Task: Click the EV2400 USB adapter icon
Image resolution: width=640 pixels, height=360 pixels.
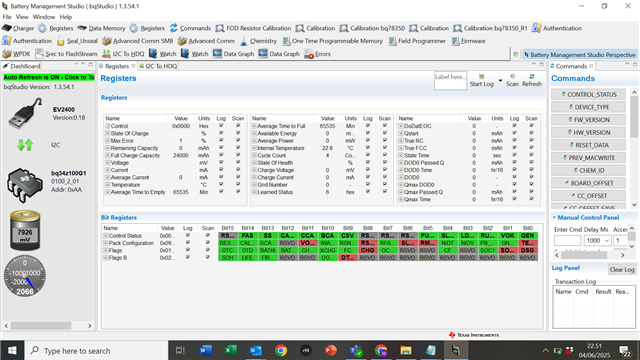Action: click(x=25, y=113)
